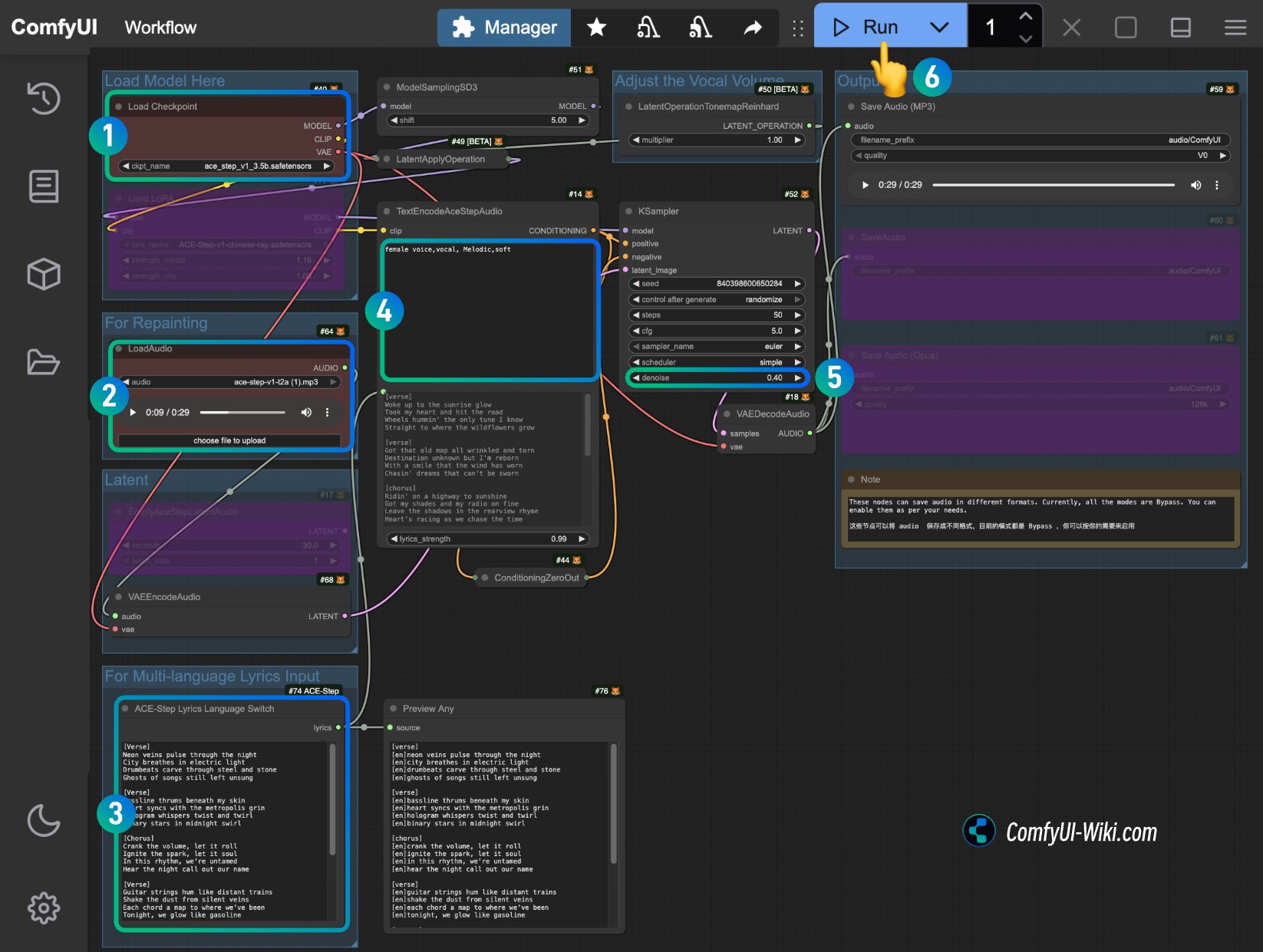Seek the Save Audio progress bar
This screenshot has height=952, width=1263.
click(1054, 185)
